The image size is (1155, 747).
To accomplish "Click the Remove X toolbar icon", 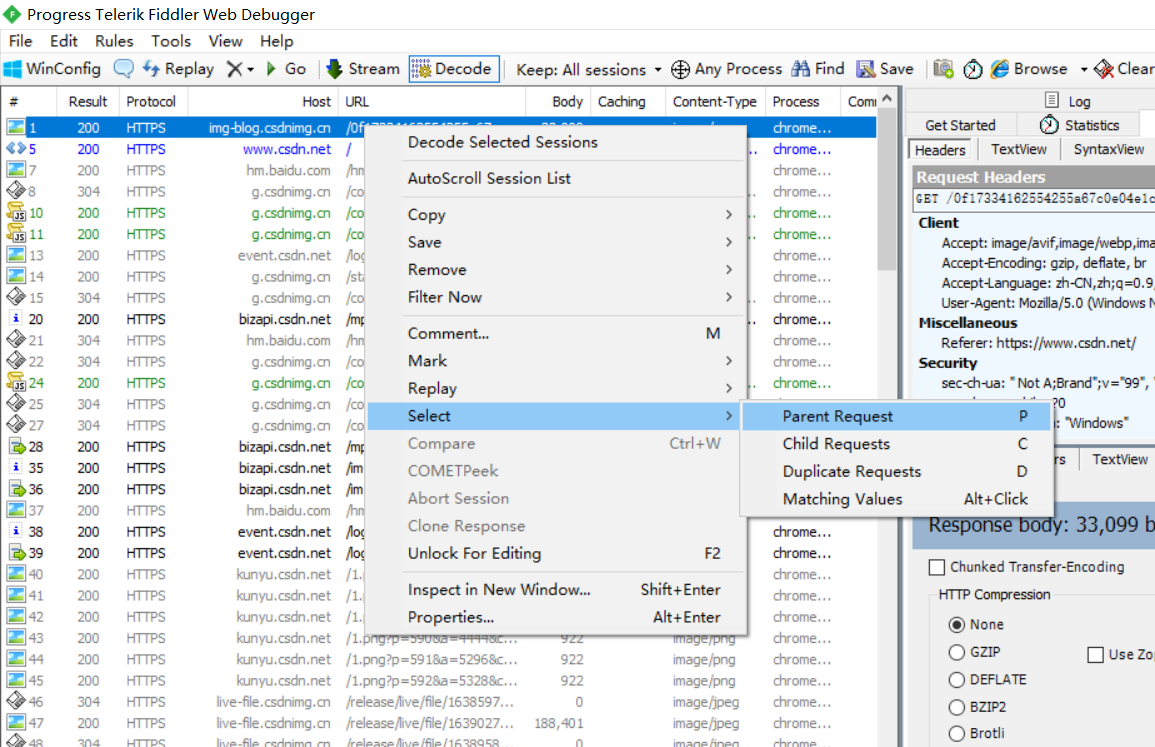I will 234,69.
